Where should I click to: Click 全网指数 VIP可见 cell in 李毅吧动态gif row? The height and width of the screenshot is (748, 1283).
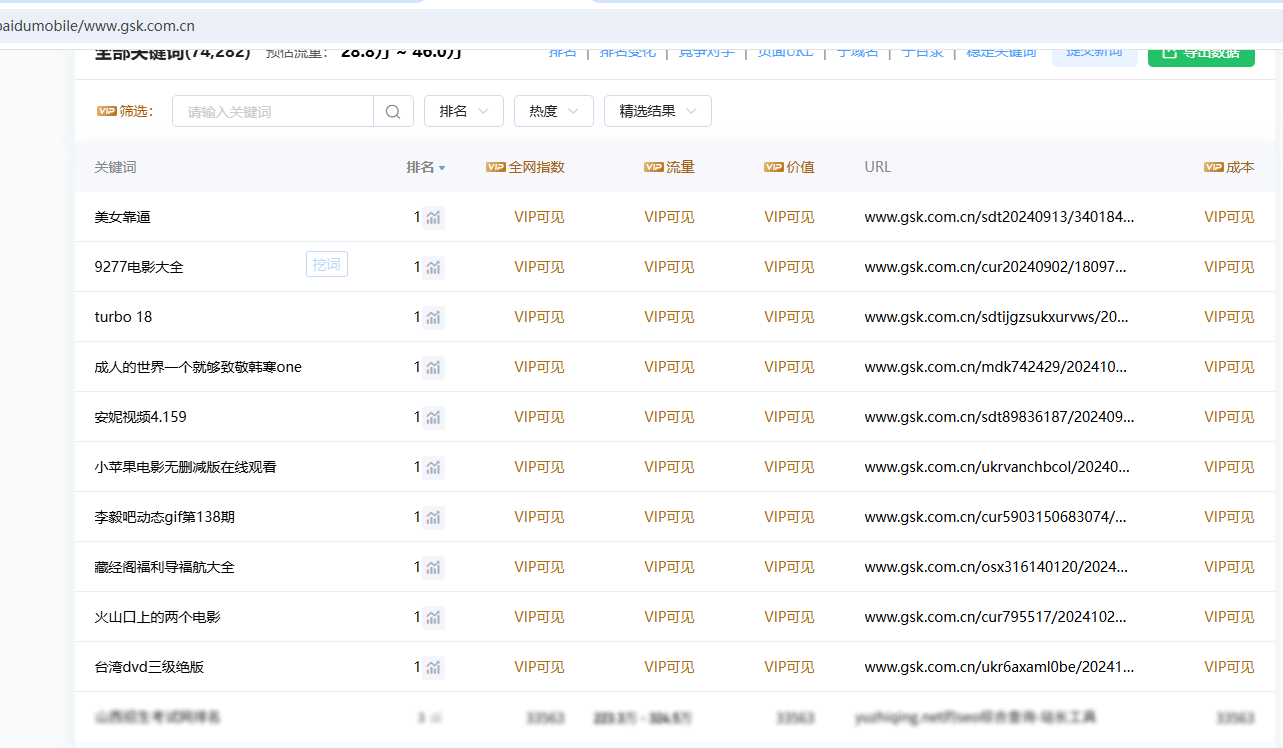[539, 517]
